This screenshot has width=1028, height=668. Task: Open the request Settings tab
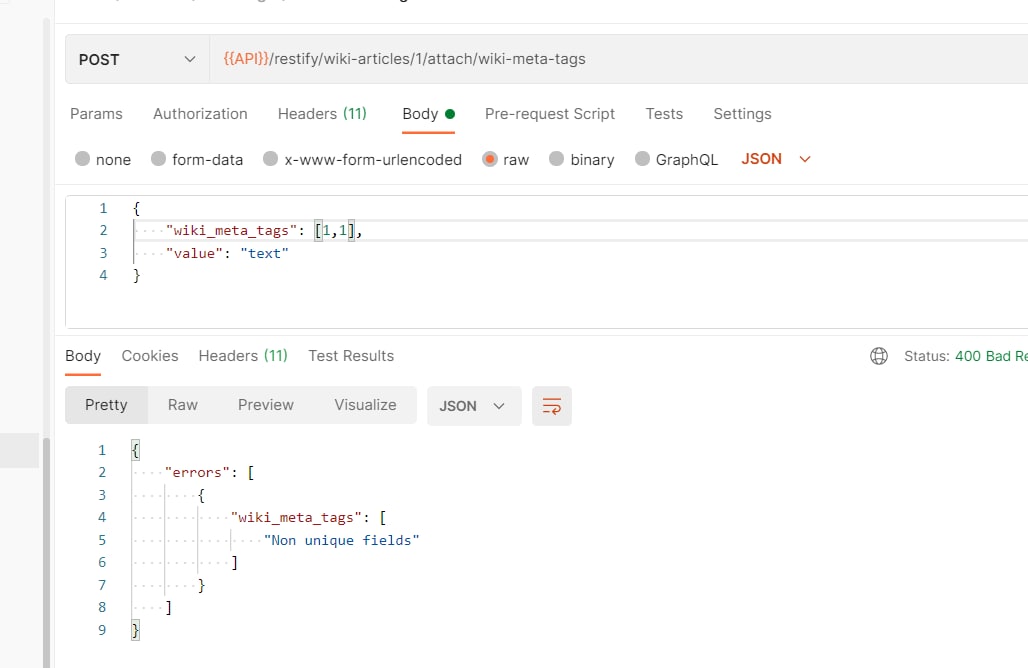tap(742, 114)
